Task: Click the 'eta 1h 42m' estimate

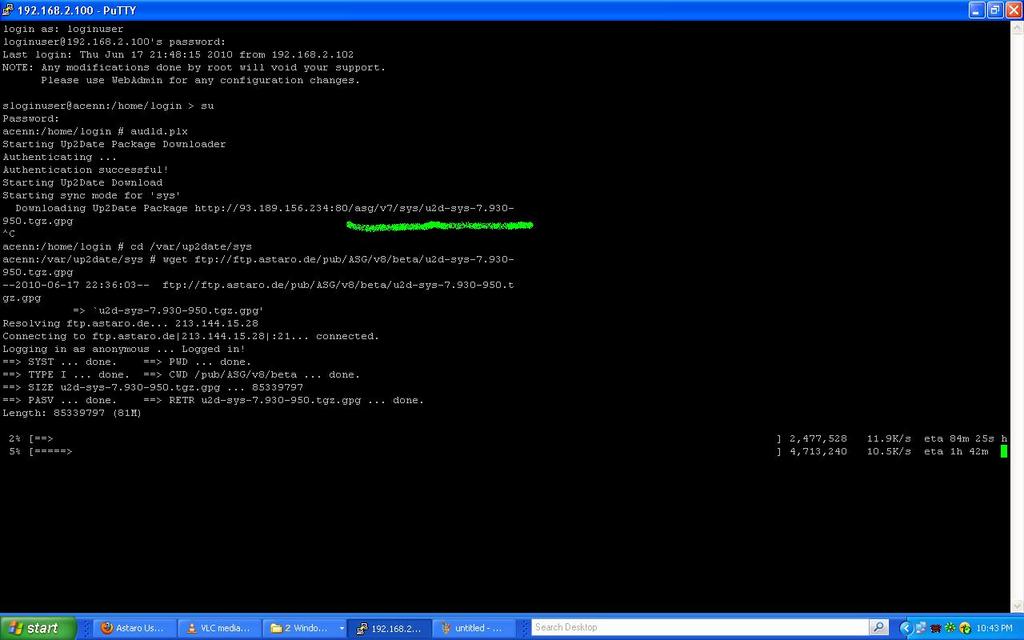Action: (956, 451)
